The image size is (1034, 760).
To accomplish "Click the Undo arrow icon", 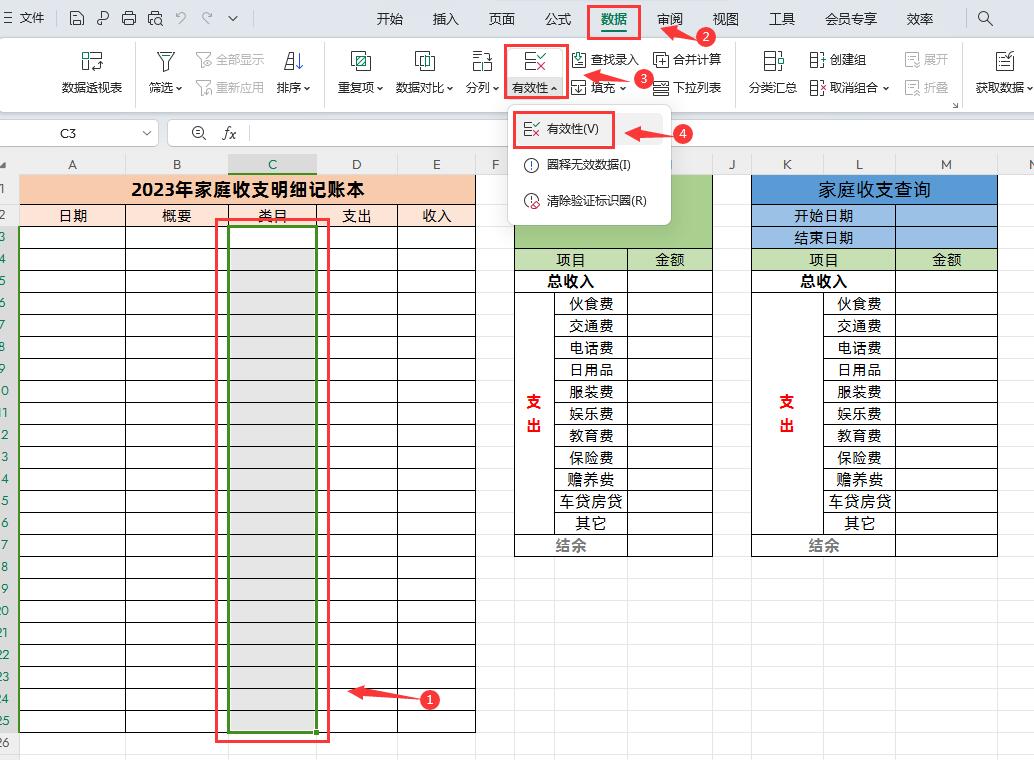I will pyautogui.click(x=181, y=18).
